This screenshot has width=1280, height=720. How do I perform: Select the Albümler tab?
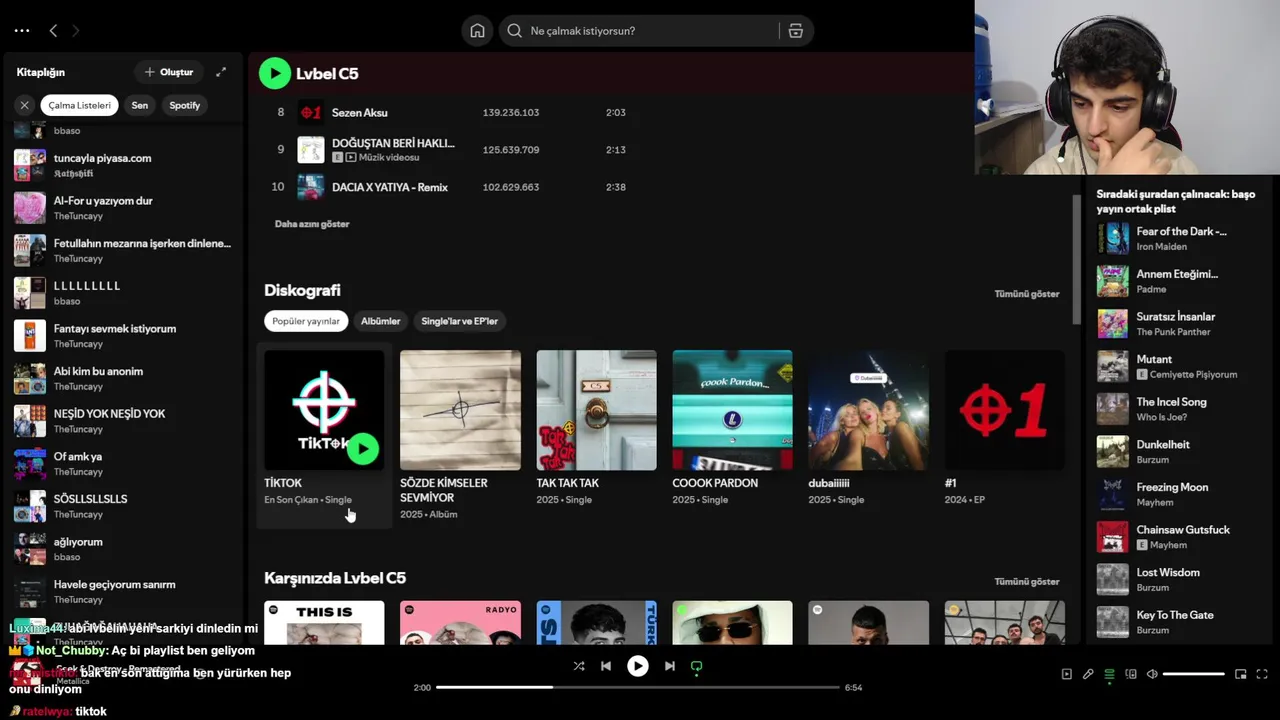pos(380,321)
